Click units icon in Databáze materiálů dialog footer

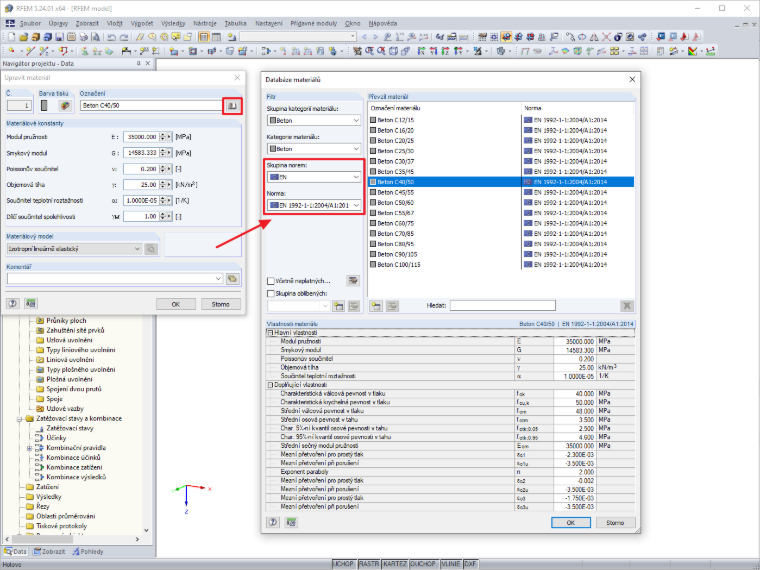291,522
